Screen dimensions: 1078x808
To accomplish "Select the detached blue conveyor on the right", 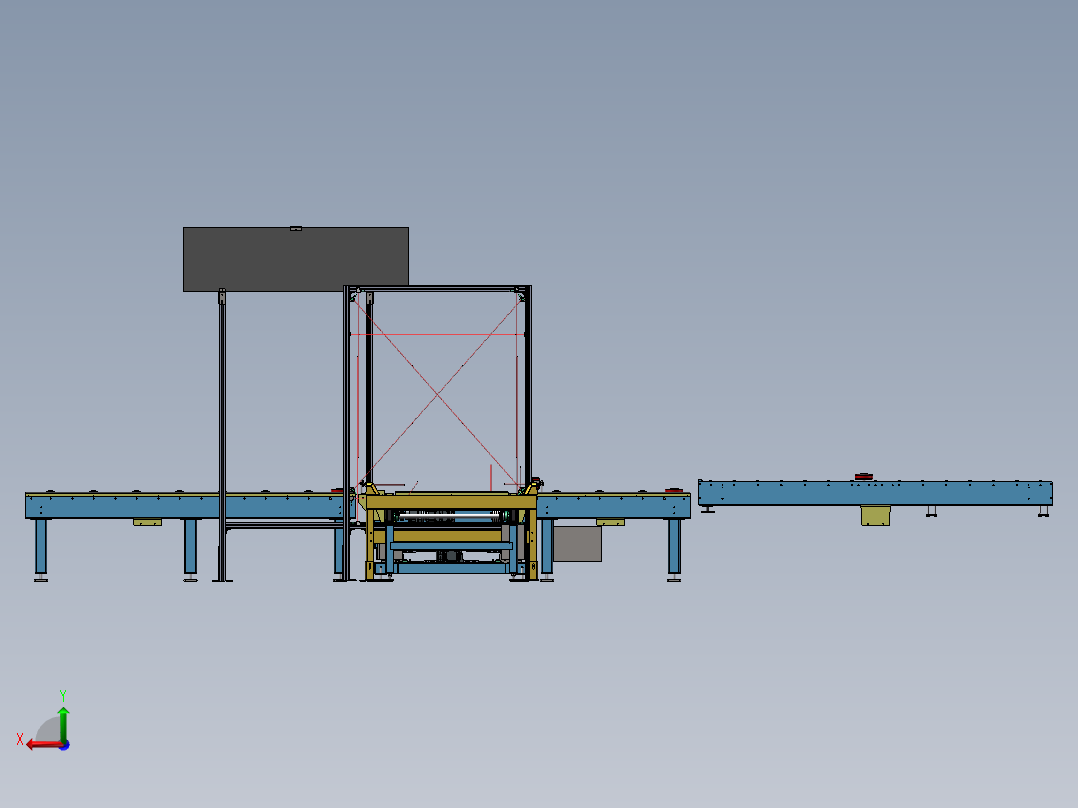I will point(875,493).
